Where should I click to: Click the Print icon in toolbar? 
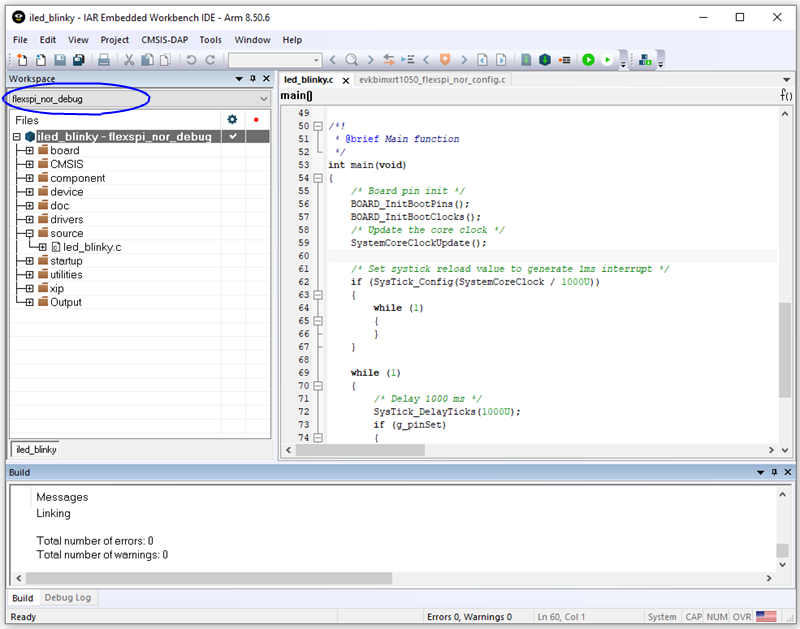point(103,60)
